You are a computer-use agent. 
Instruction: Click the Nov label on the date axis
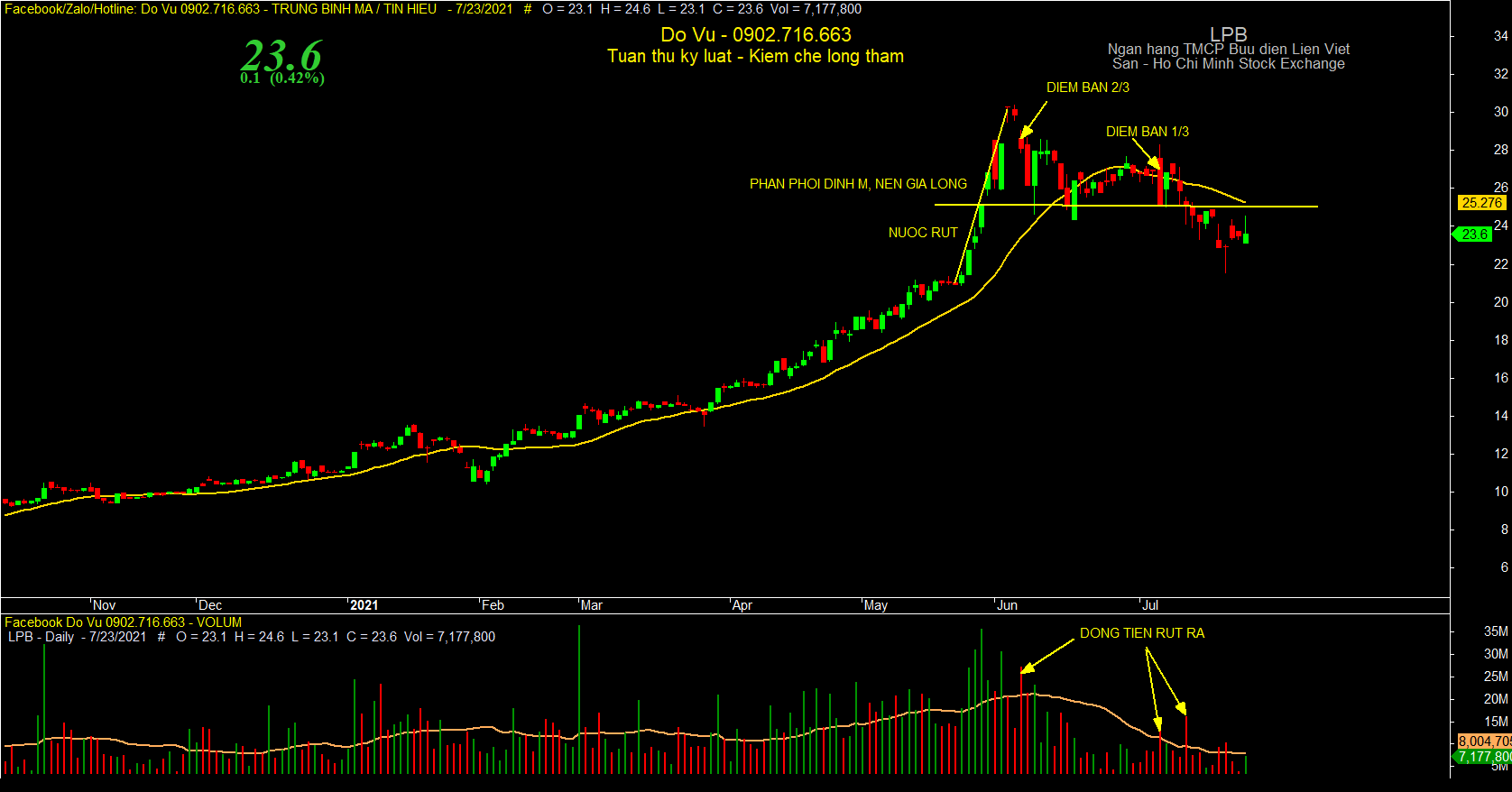pyautogui.click(x=105, y=605)
